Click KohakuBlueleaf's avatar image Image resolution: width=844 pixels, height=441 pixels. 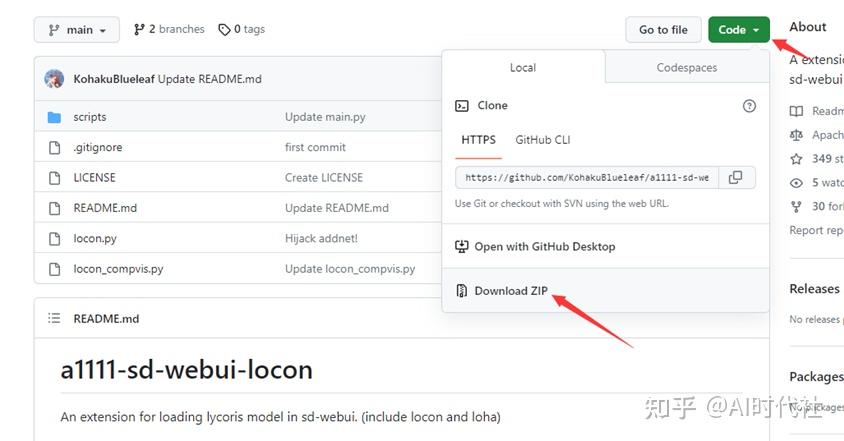pos(55,79)
